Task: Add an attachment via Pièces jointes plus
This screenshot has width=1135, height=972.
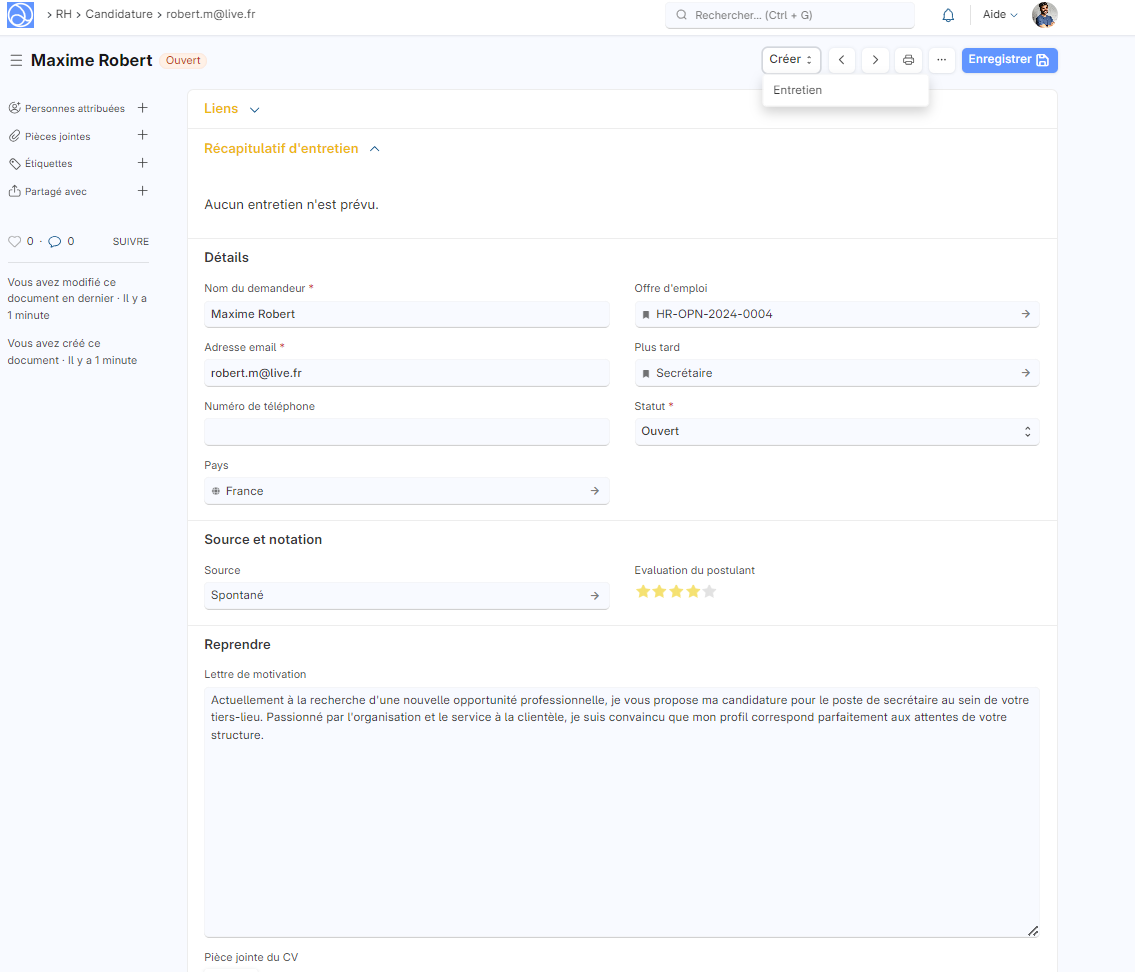Action: [x=142, y=135]
